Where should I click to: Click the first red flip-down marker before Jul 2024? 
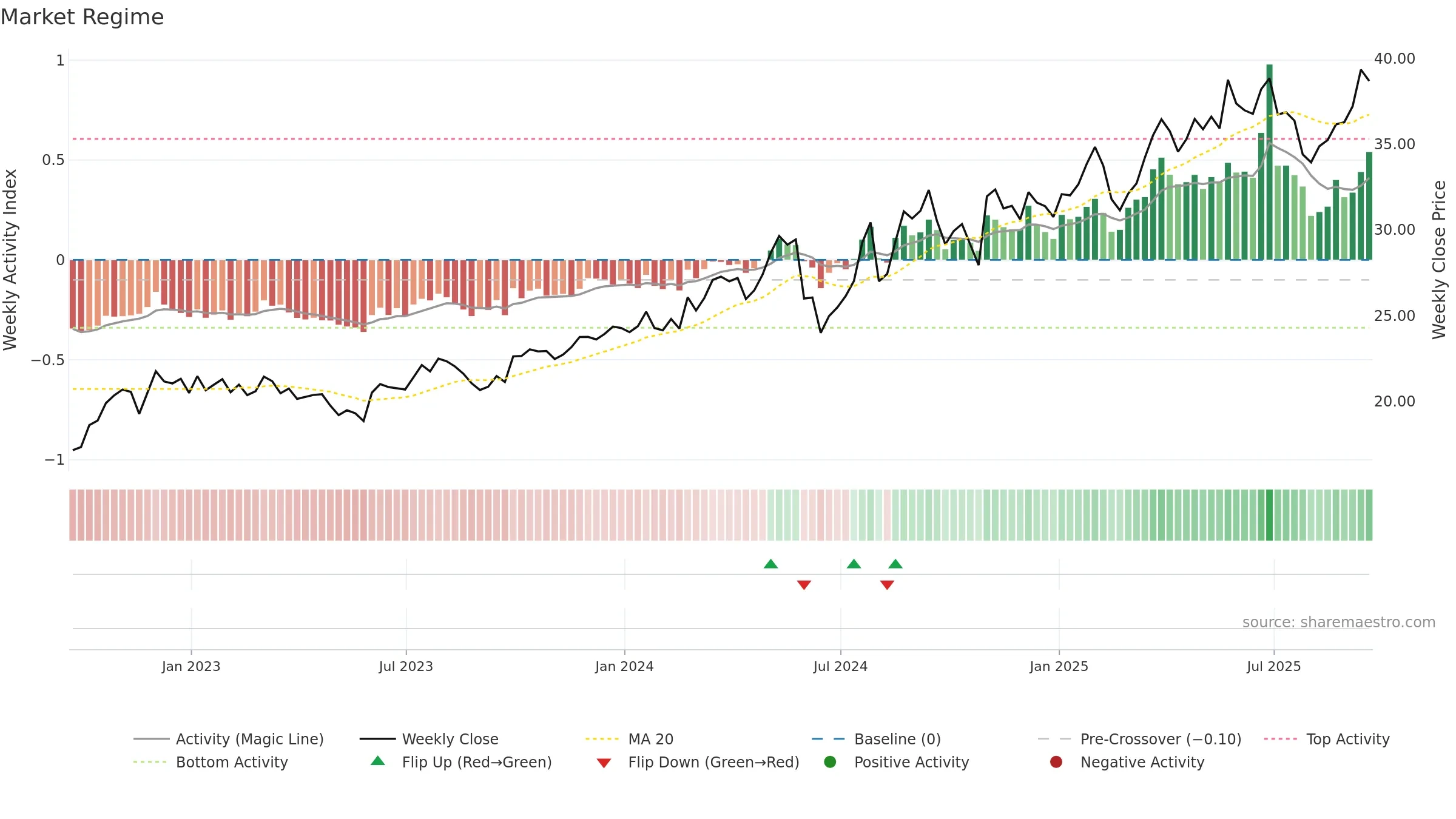click(804, 585)
